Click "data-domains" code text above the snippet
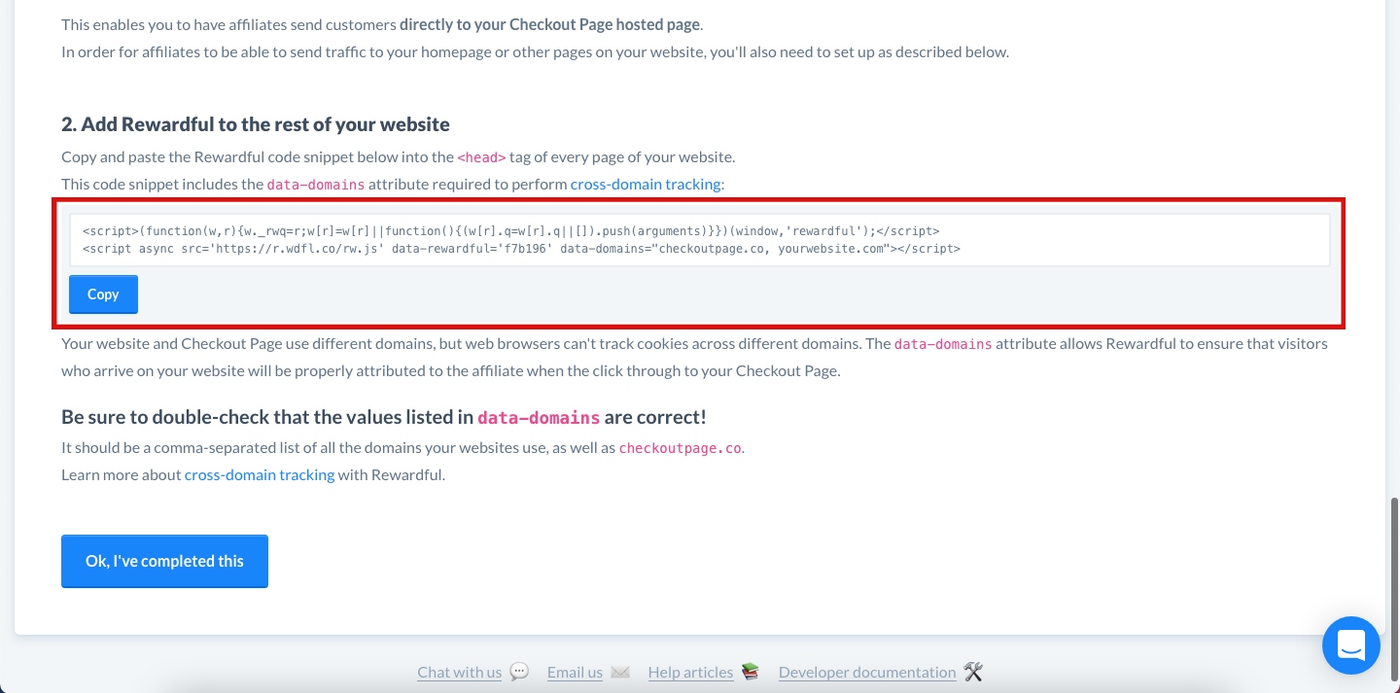This screenshot has width=1400, height=693. [x=315, y=184]
